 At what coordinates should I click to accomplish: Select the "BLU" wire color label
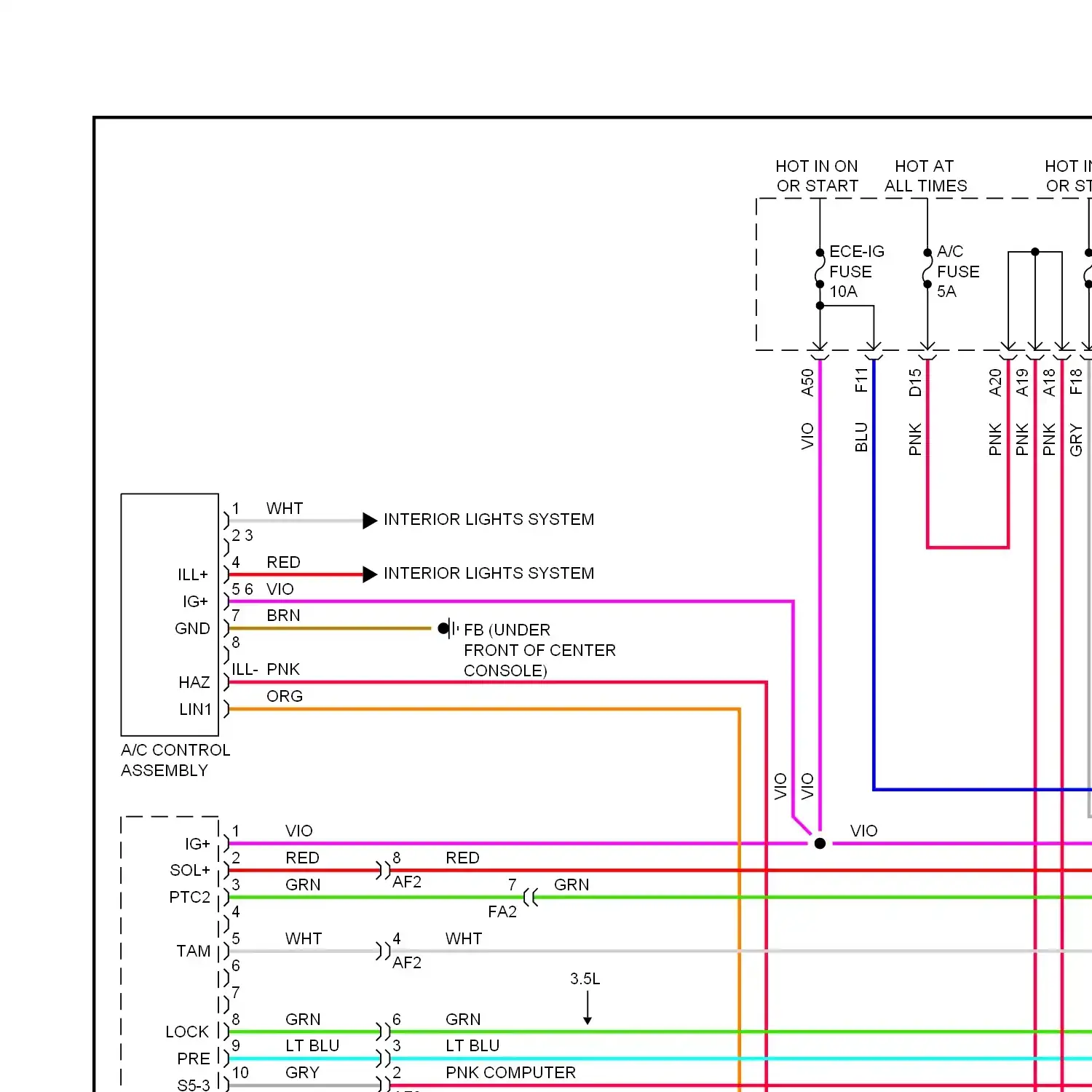click(861, 438)
